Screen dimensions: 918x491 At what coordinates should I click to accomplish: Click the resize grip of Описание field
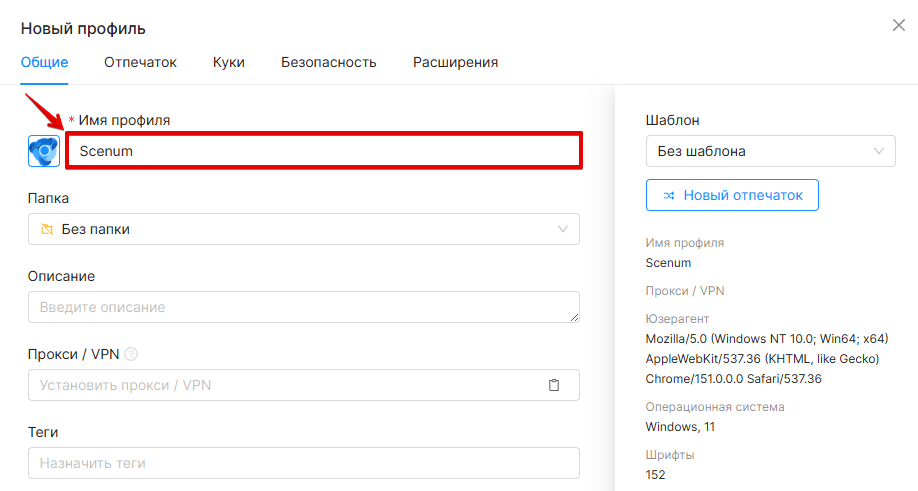(x=574, y=317)
